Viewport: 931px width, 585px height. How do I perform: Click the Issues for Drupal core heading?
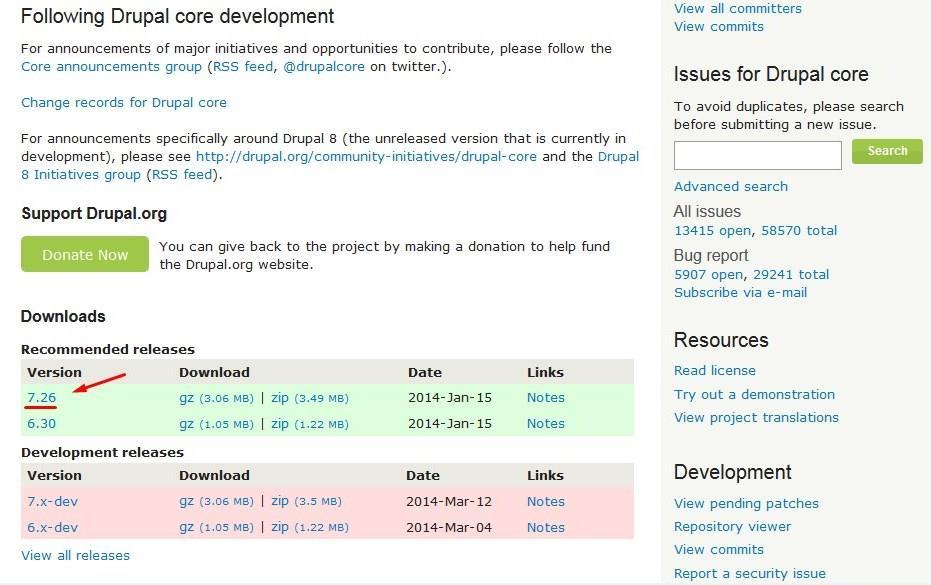coord(771,74)
